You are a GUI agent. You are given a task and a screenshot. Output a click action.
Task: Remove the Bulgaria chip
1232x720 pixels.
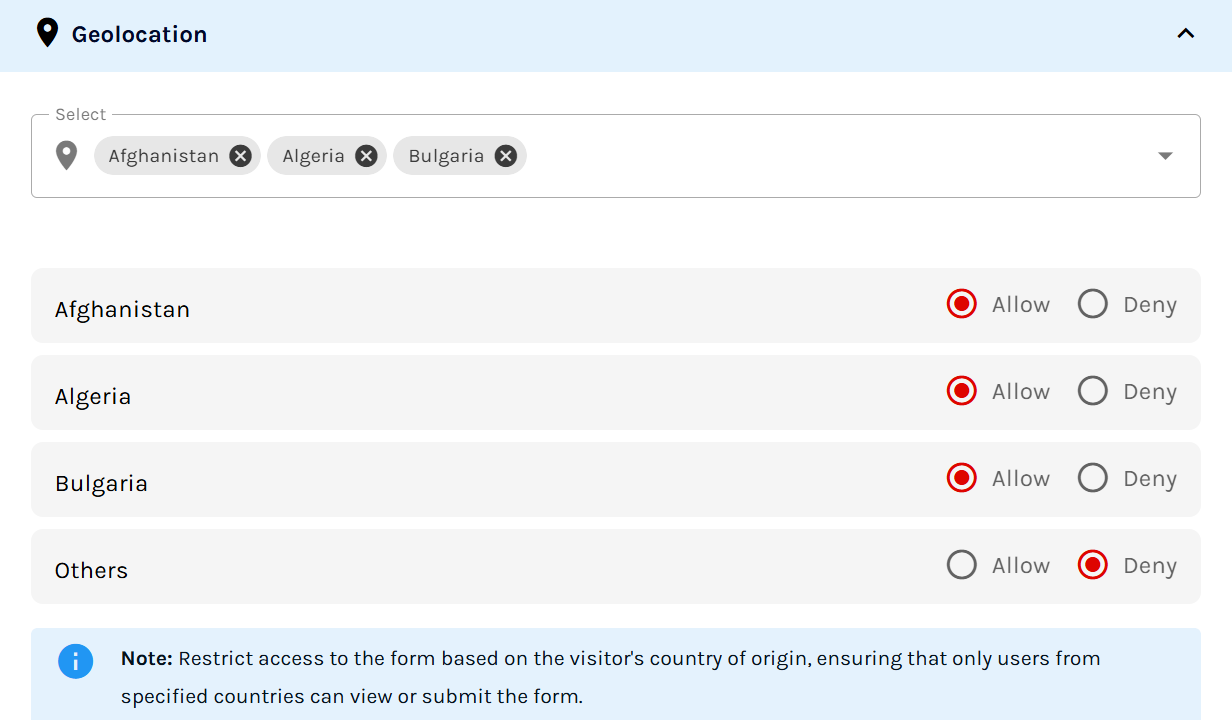506,156
